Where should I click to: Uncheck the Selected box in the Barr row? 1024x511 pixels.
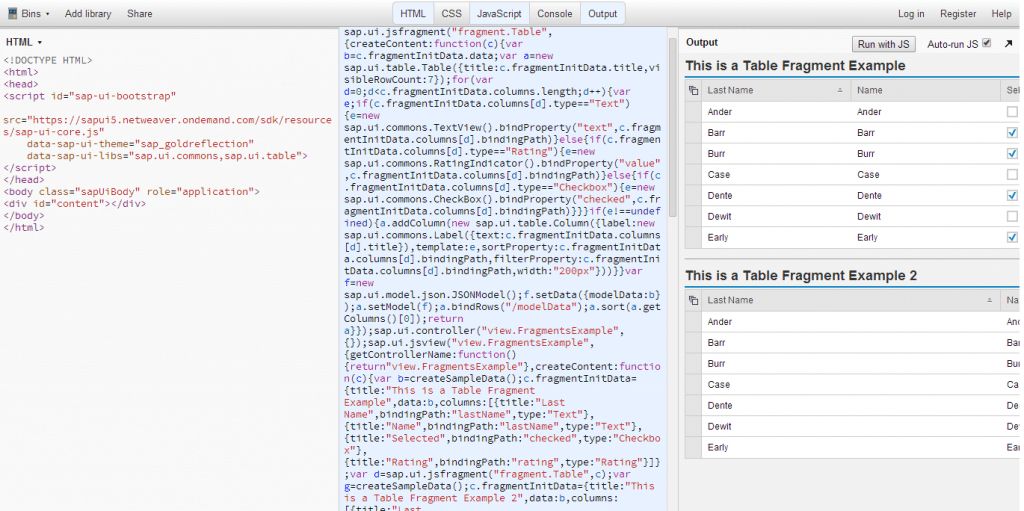(x=1012, y=133)
